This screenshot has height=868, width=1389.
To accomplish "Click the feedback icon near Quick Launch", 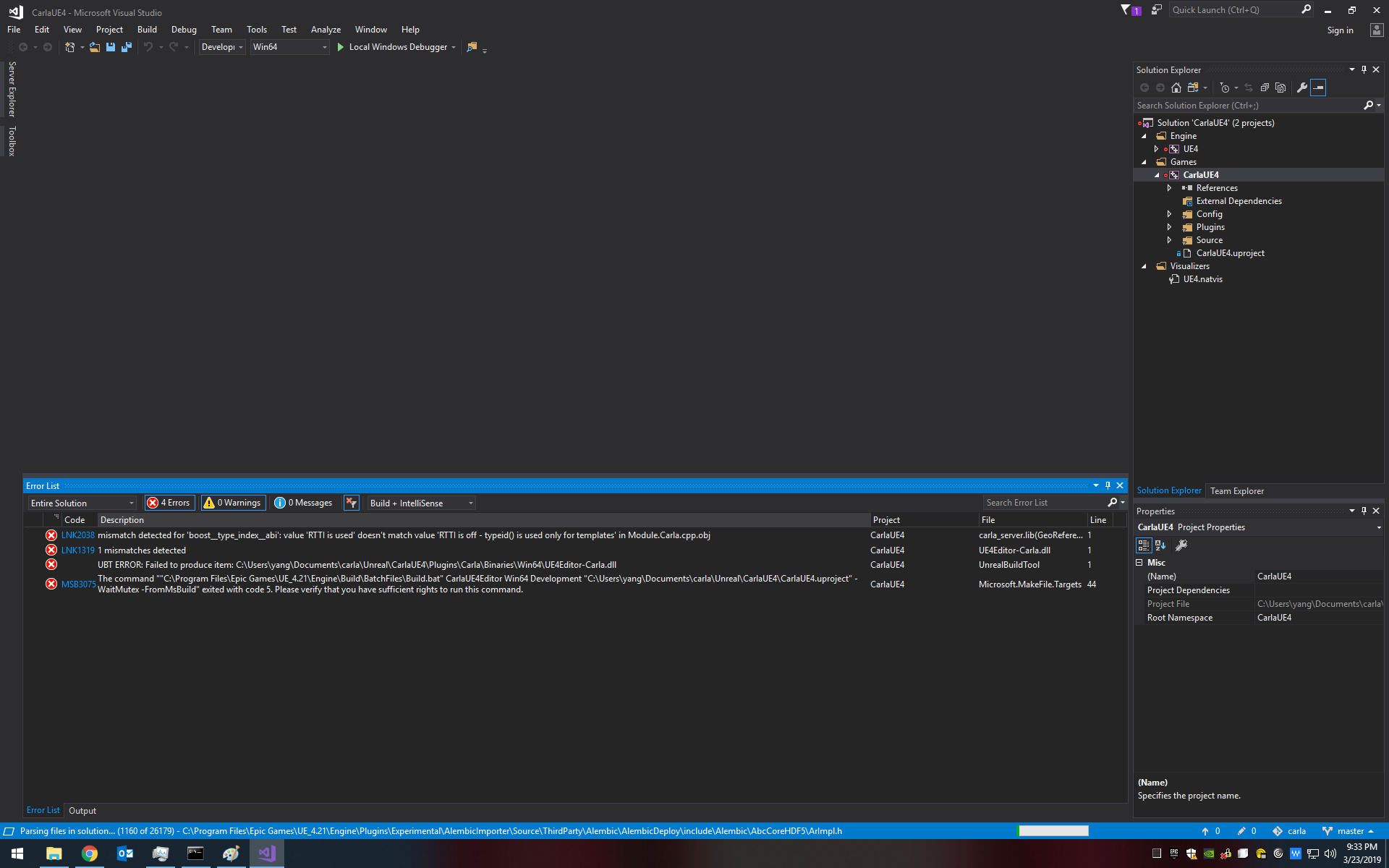I will pos(1156,10).
